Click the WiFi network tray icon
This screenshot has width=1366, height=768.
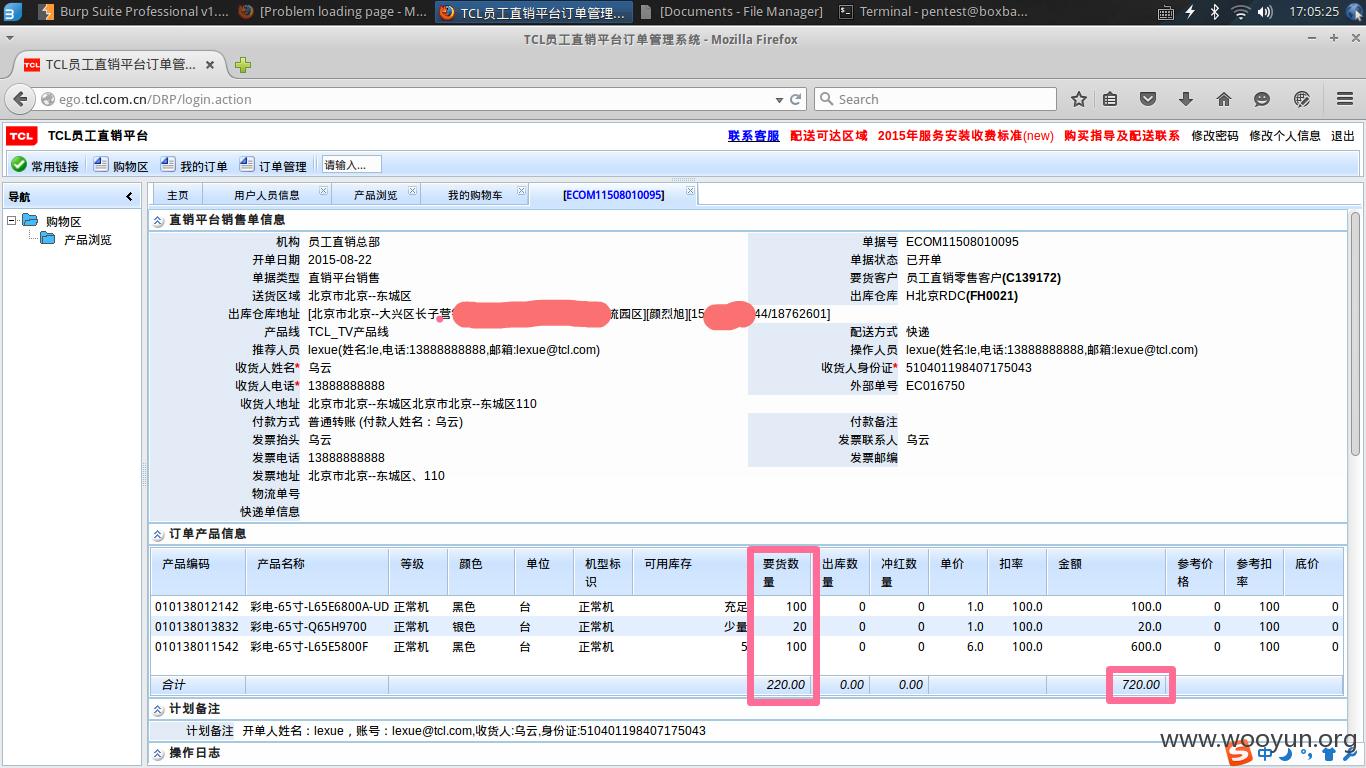coord(1241,12)
